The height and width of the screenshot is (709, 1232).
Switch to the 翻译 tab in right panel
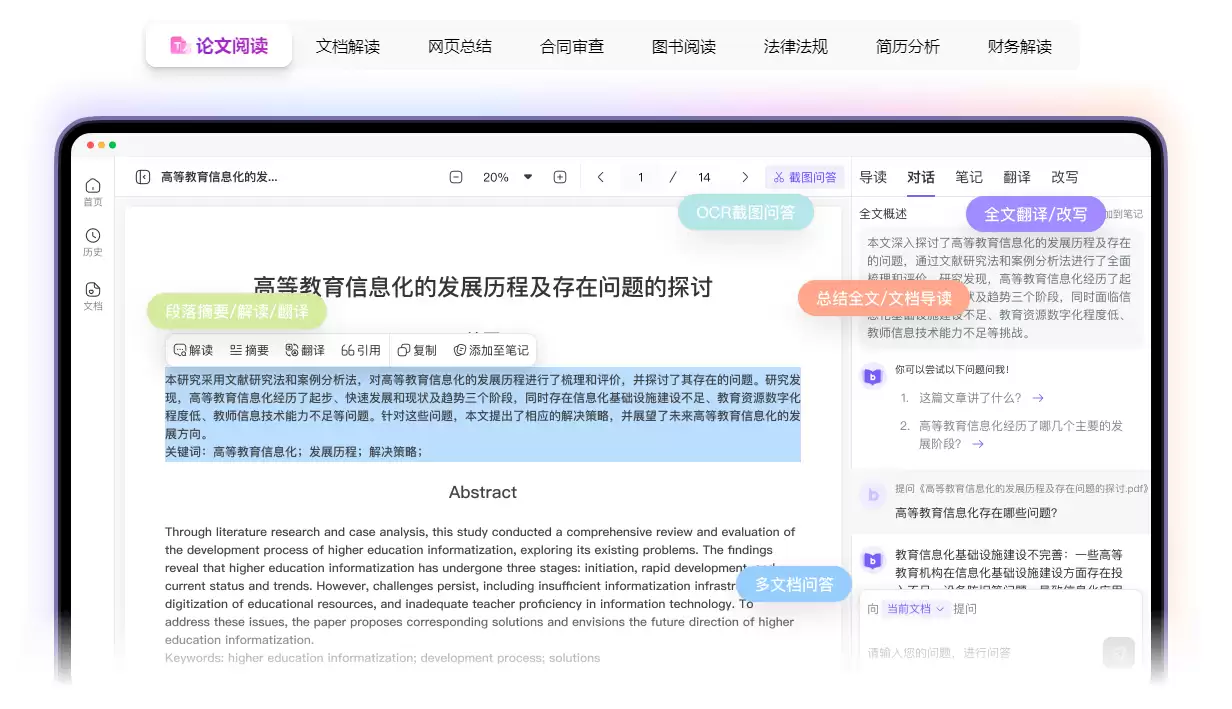pyautogui.click(x=1016, y=177)
